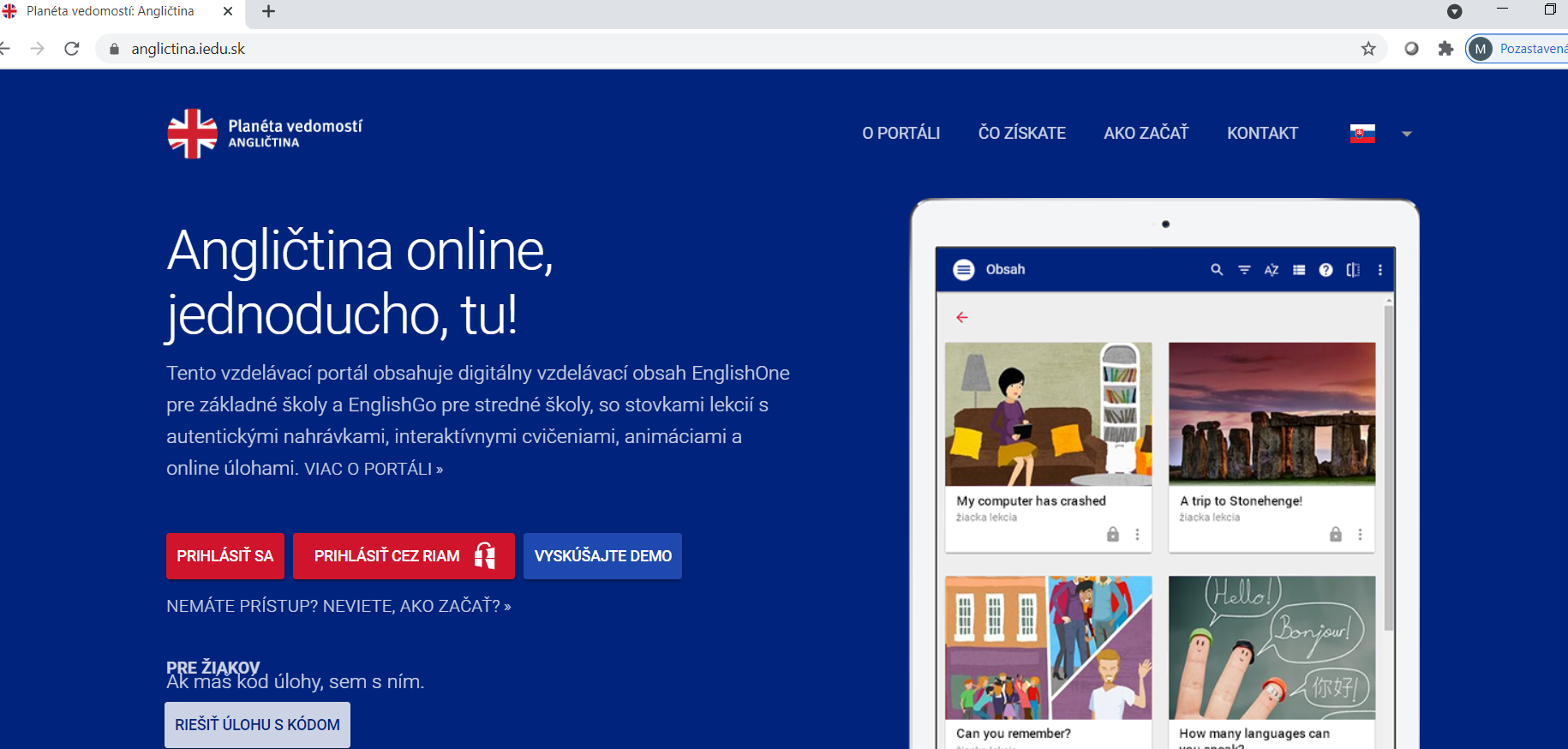Click the forward navigation arrow

coord(37,49)
